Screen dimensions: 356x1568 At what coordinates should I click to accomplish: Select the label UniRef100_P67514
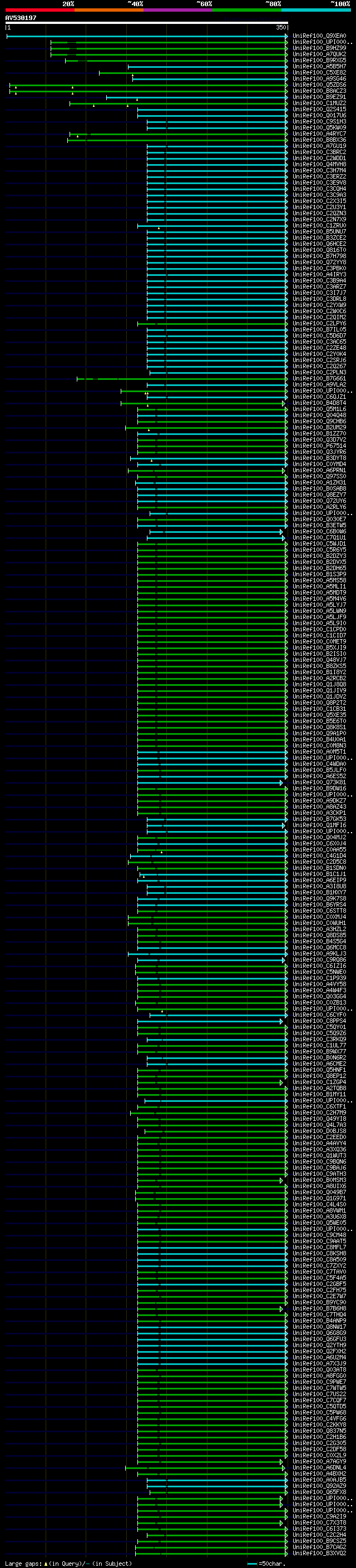tap(319, 446)
